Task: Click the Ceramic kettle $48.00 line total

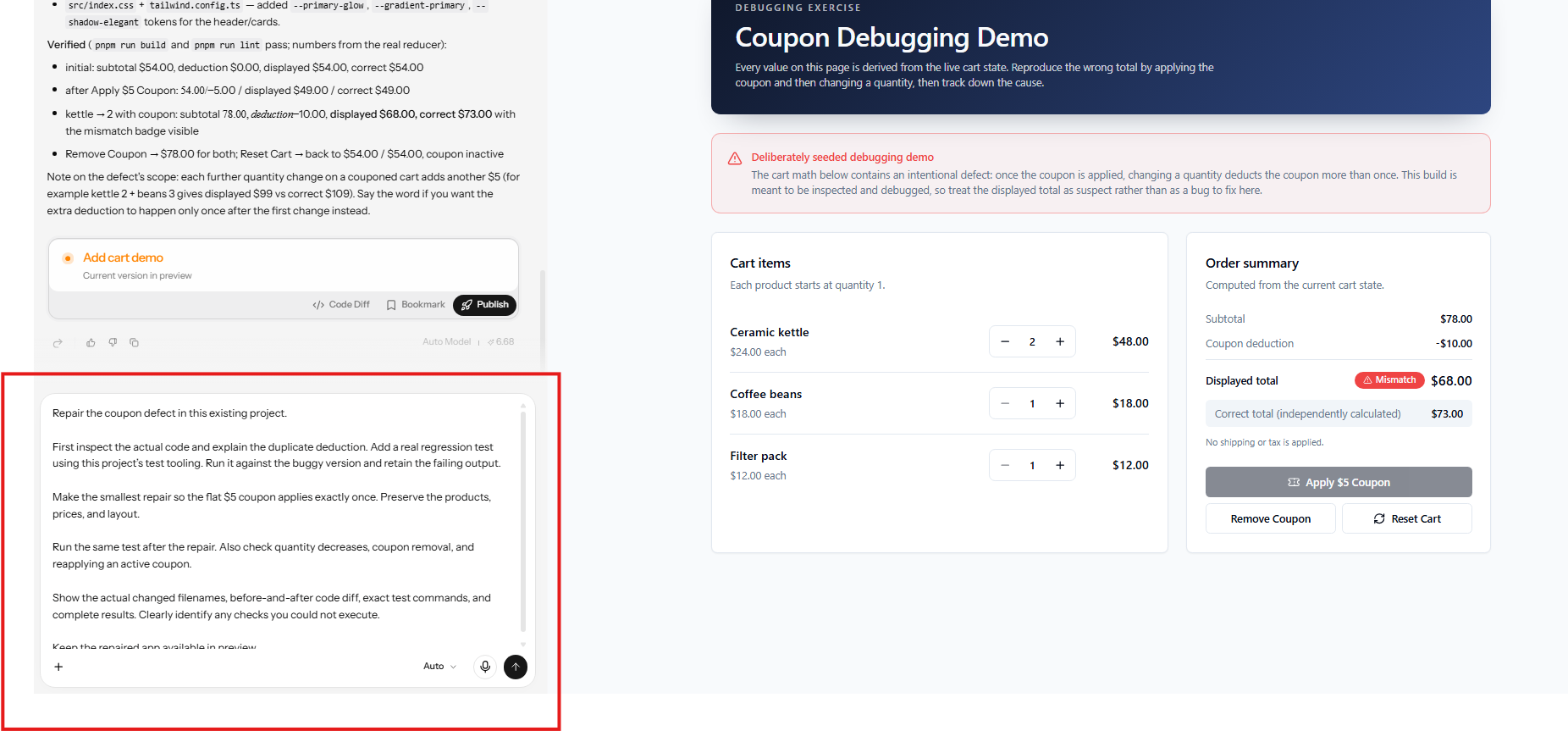Action: [x=1130, y=341]
